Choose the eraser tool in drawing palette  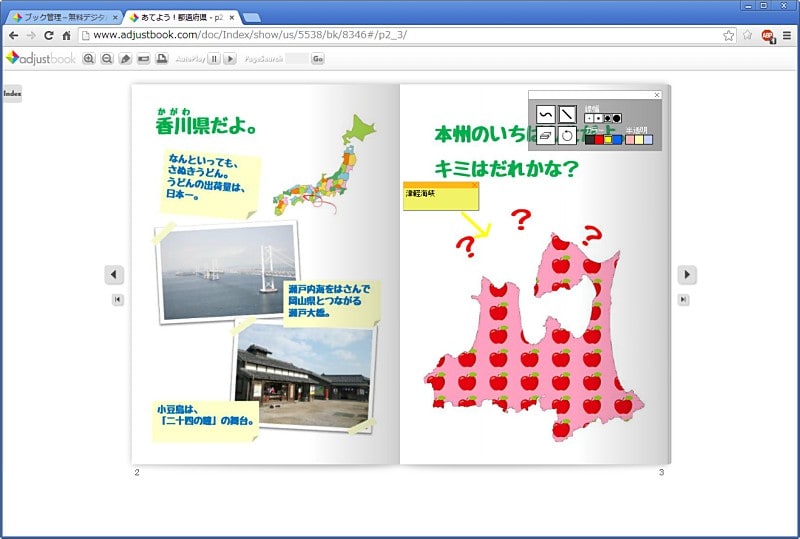tap(545, 135)
